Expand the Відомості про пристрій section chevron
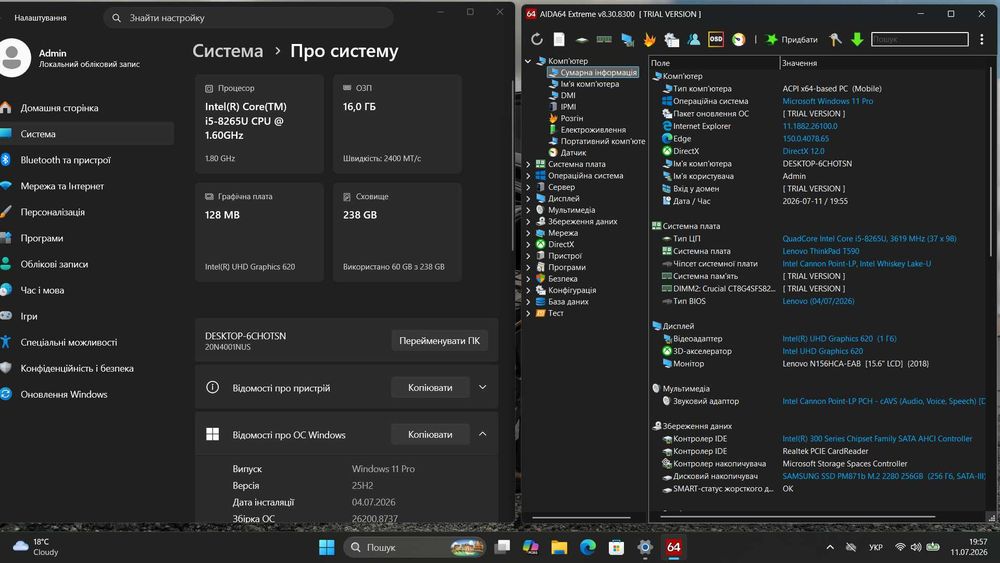 (483, 388)
